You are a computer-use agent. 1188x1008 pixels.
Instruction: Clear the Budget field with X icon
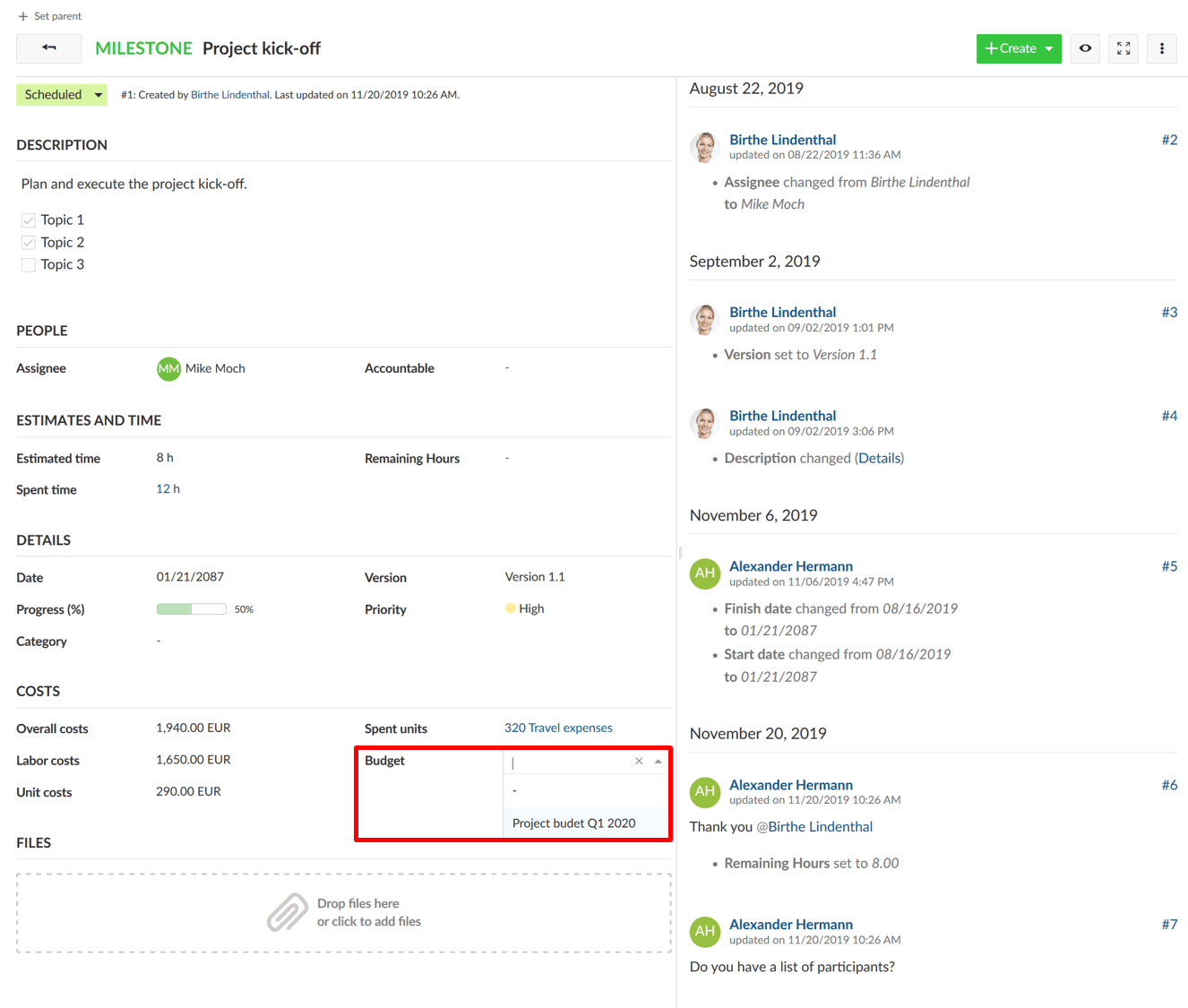[x=639, y=761]
